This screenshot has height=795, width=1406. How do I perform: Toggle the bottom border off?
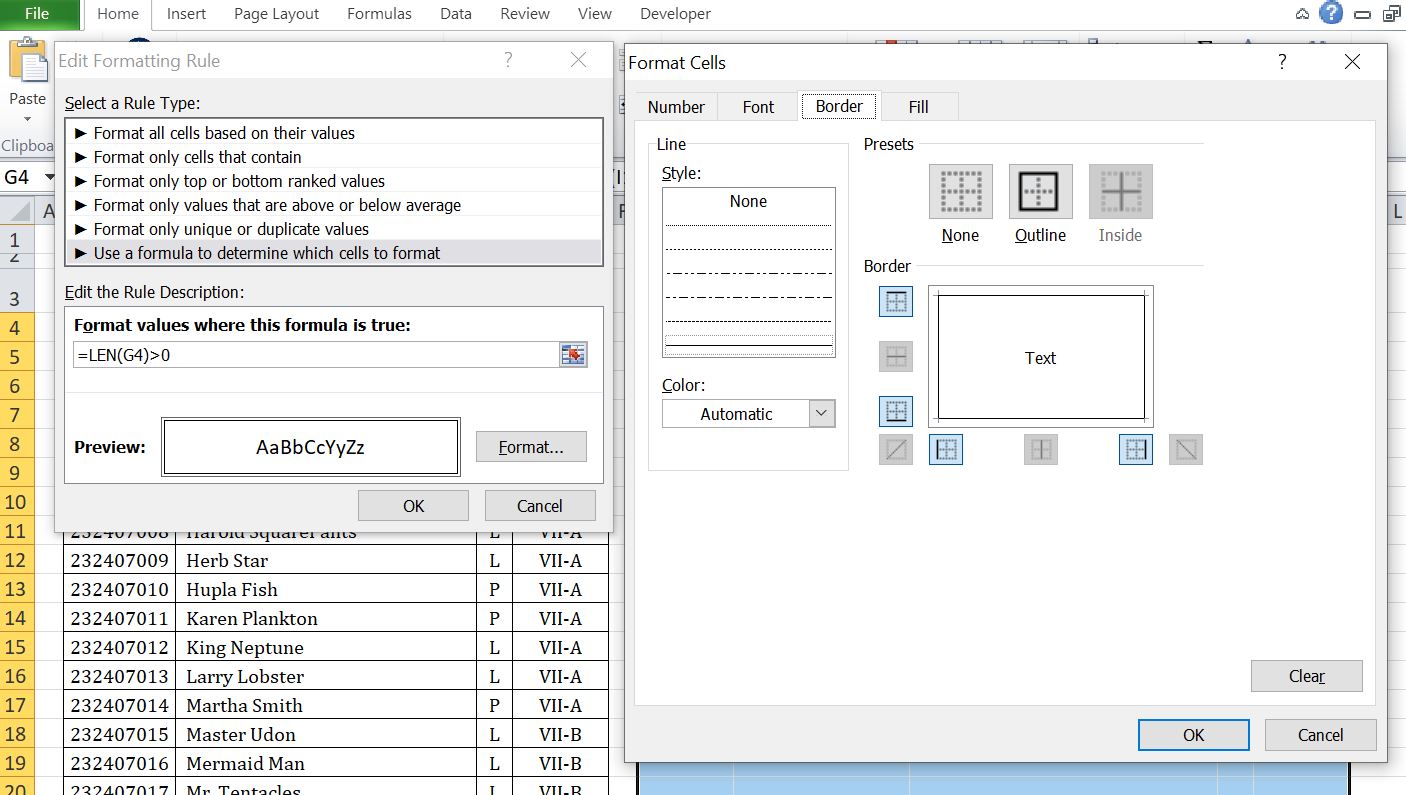[x=895, y=411]
